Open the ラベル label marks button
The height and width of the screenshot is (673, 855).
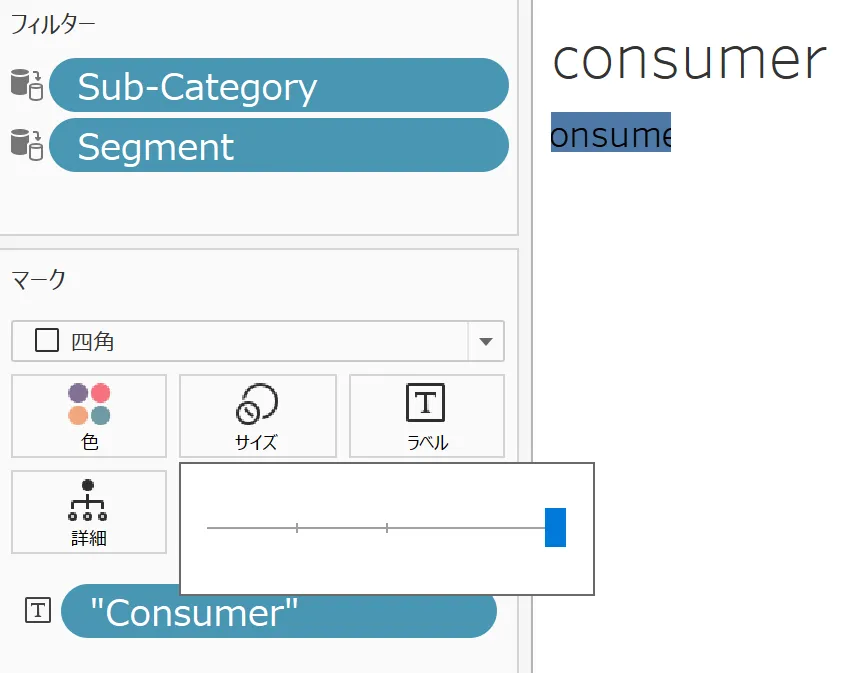426,415
